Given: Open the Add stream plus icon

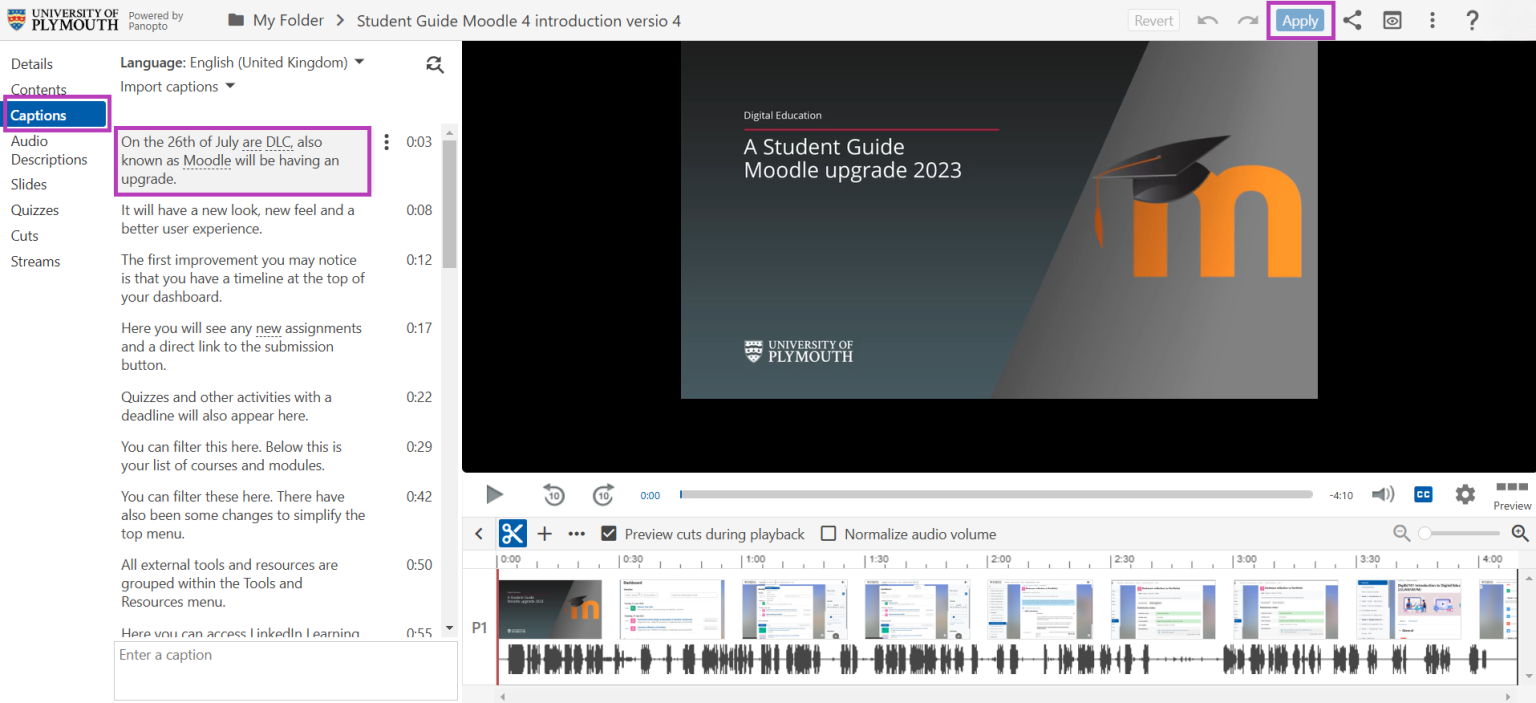Looking at the screenshot, I should point(544,533).
